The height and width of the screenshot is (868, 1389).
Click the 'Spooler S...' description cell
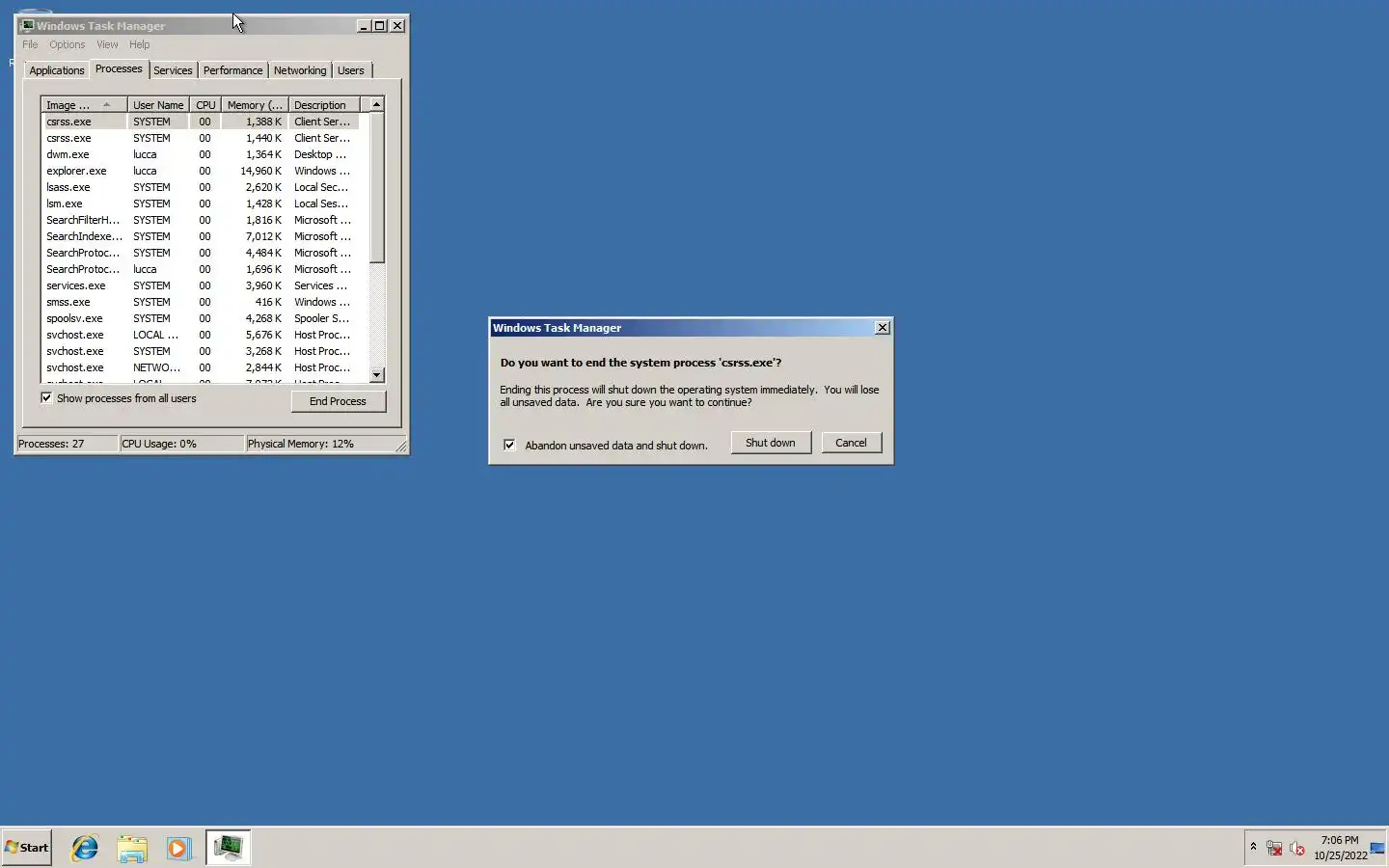322,318
